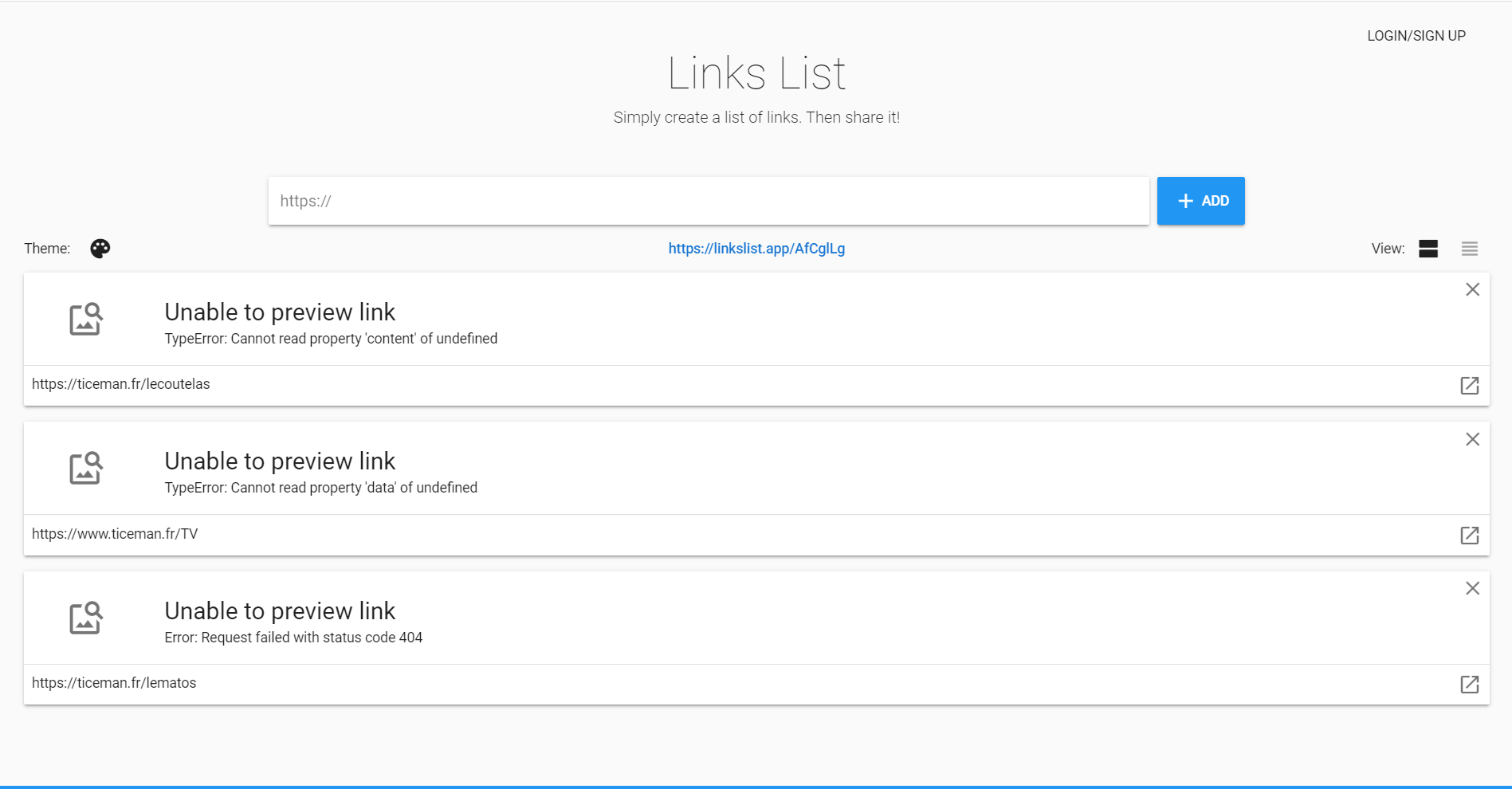Viewport: 1512px width, 789px height.
Task: Open the linkslist.app/AfCglLg share link
Action: 756,249
